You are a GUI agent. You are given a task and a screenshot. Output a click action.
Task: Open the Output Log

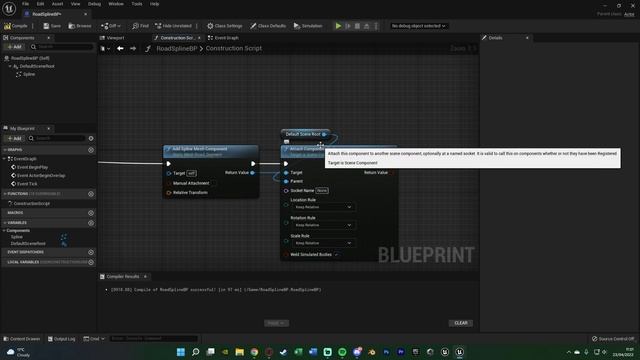[x=62, y=339]
